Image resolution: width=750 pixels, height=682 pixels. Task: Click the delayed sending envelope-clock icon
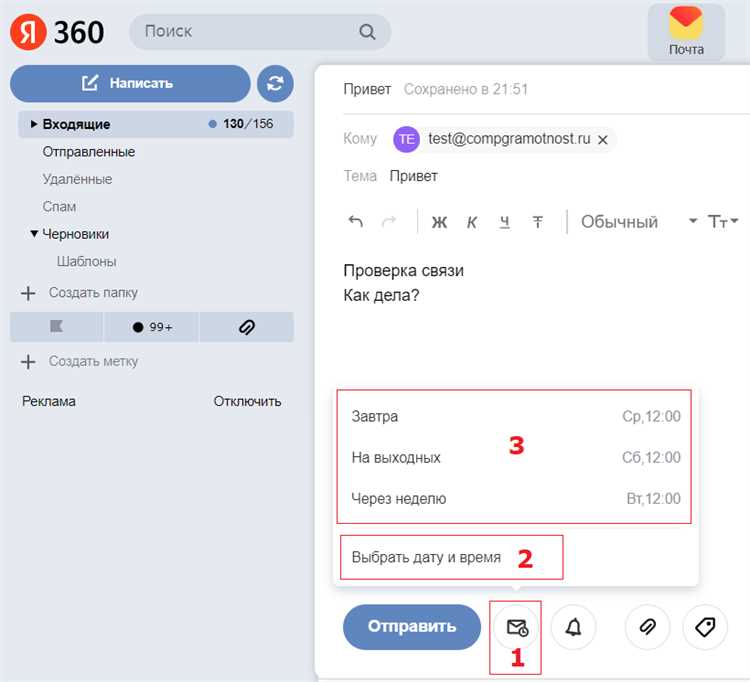click(517, 627)
